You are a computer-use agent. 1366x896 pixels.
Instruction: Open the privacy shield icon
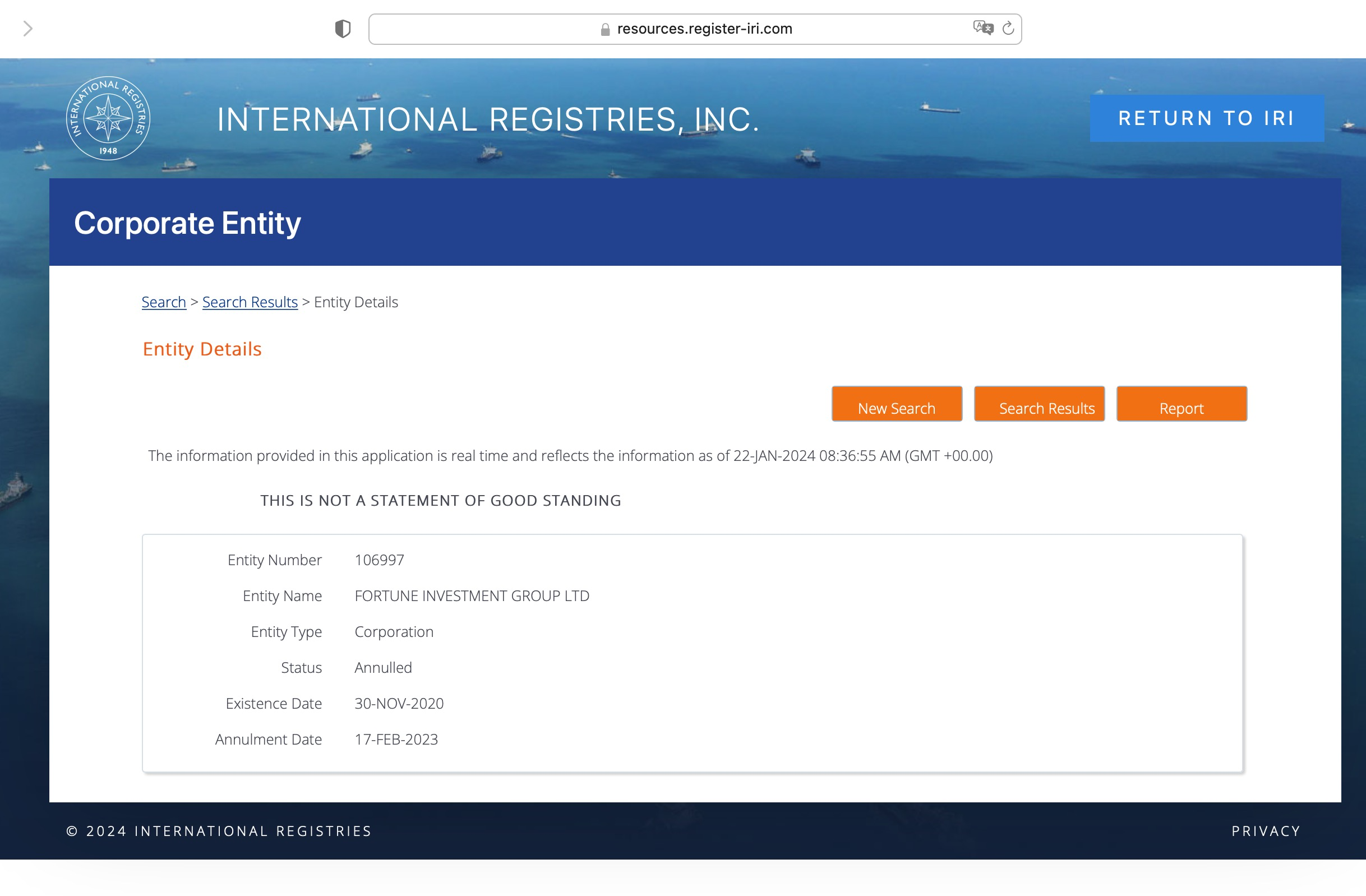tap(343, 29)
